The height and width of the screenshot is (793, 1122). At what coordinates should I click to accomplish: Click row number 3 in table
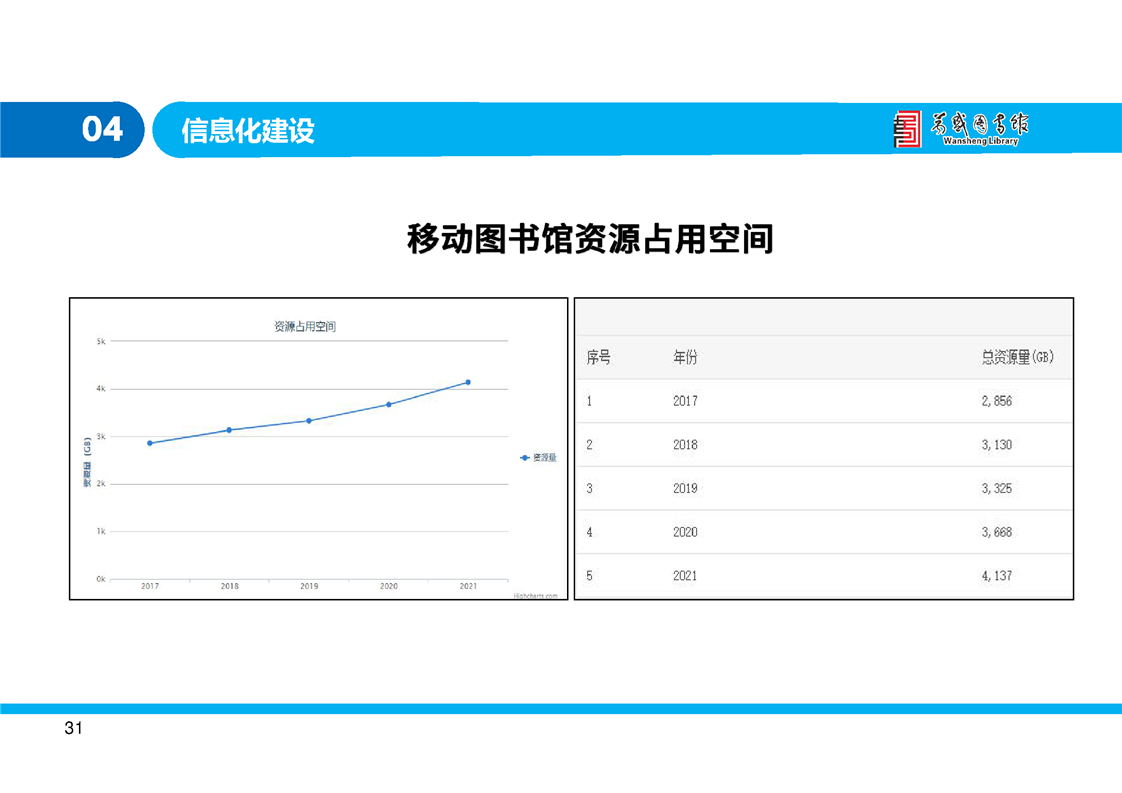point(589,488)
